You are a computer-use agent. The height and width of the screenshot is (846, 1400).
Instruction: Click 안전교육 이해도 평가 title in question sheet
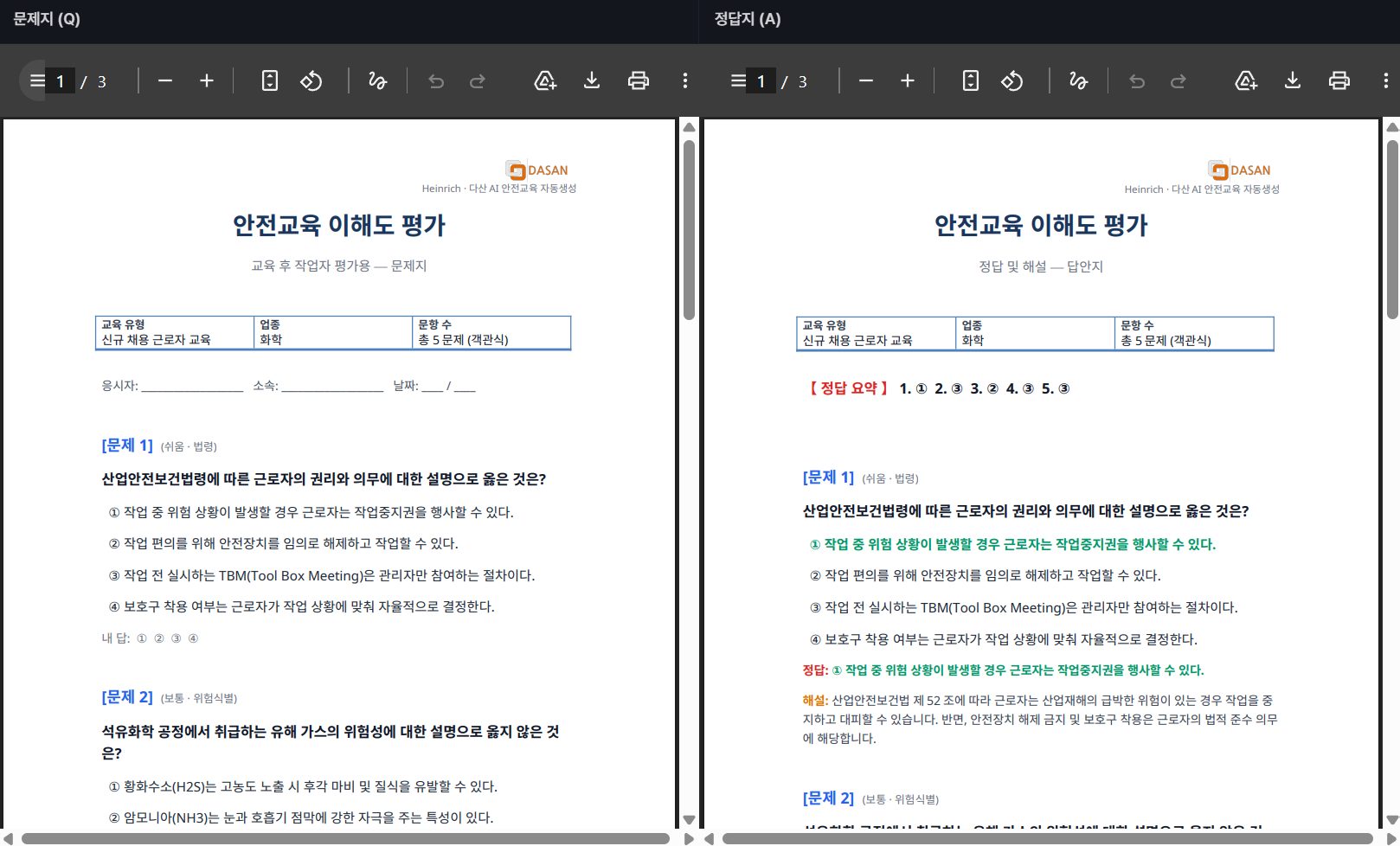(339, 225)
